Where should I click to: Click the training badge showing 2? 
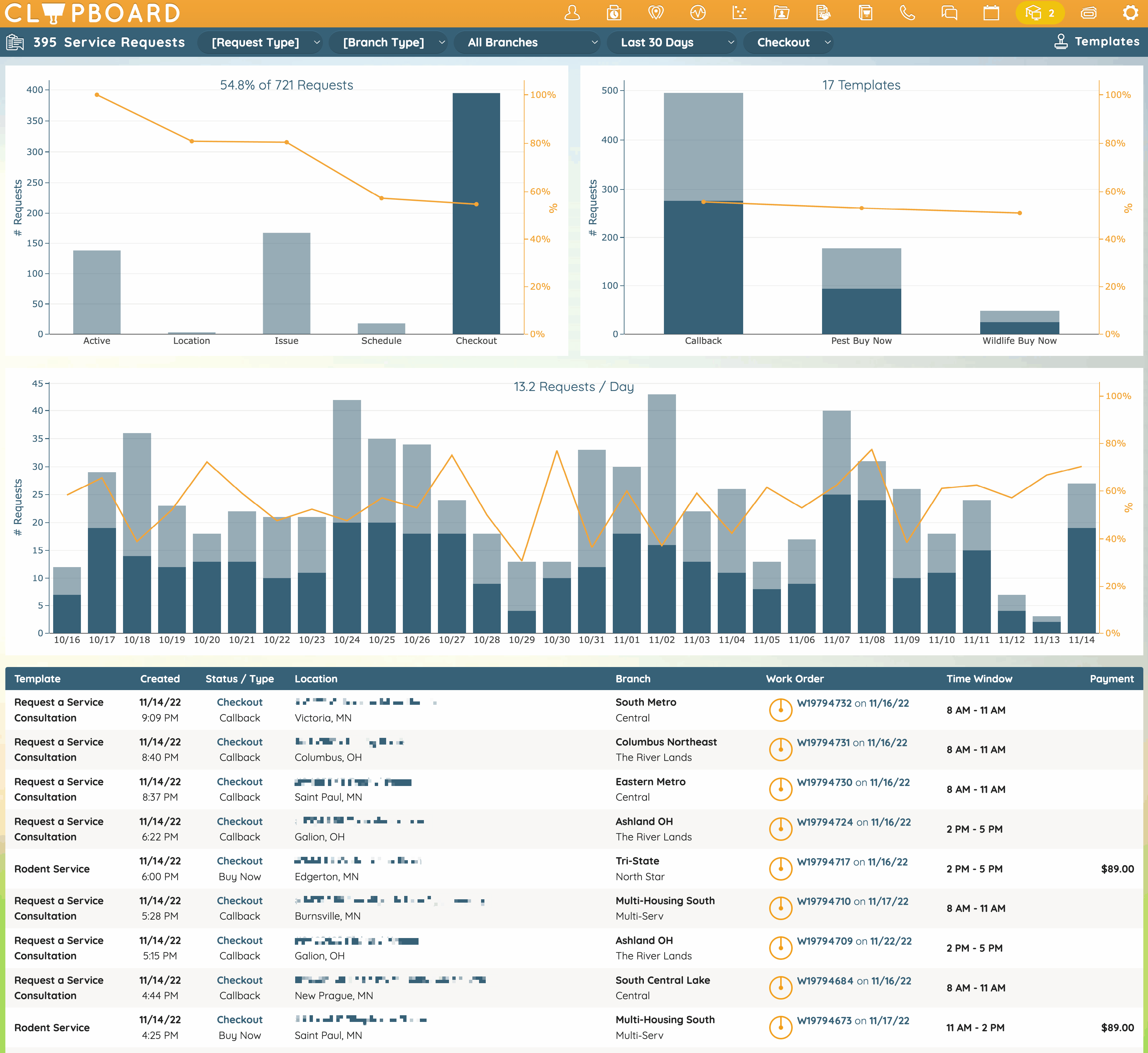(1040, 13)
